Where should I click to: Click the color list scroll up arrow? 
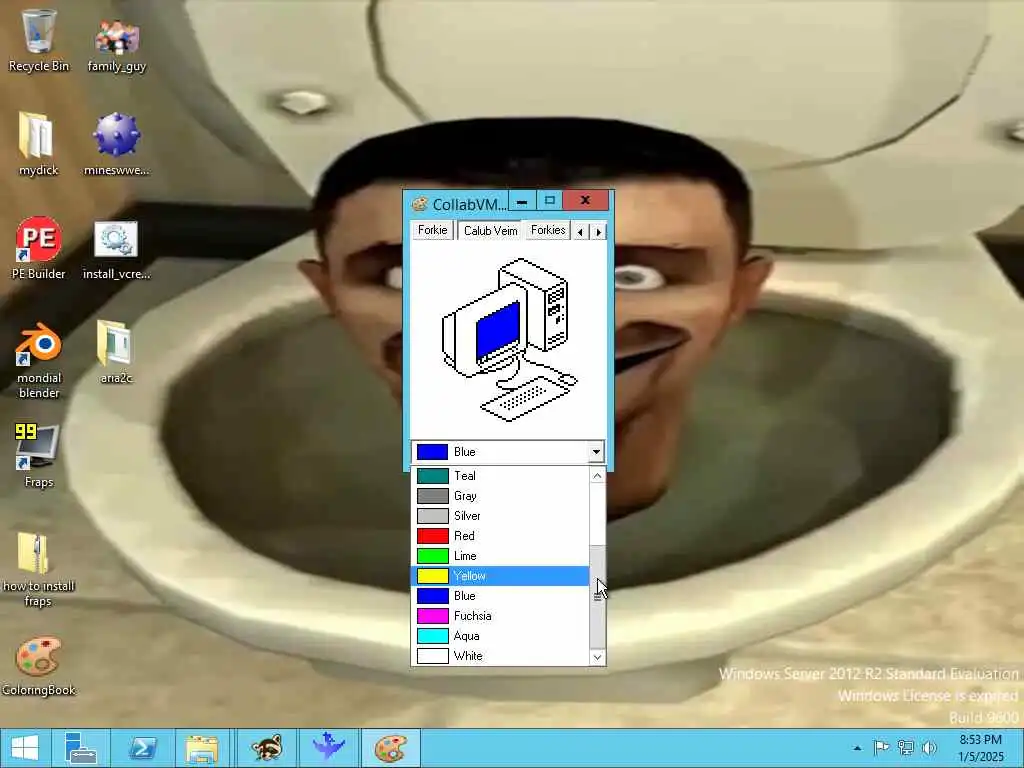point(597,476)
